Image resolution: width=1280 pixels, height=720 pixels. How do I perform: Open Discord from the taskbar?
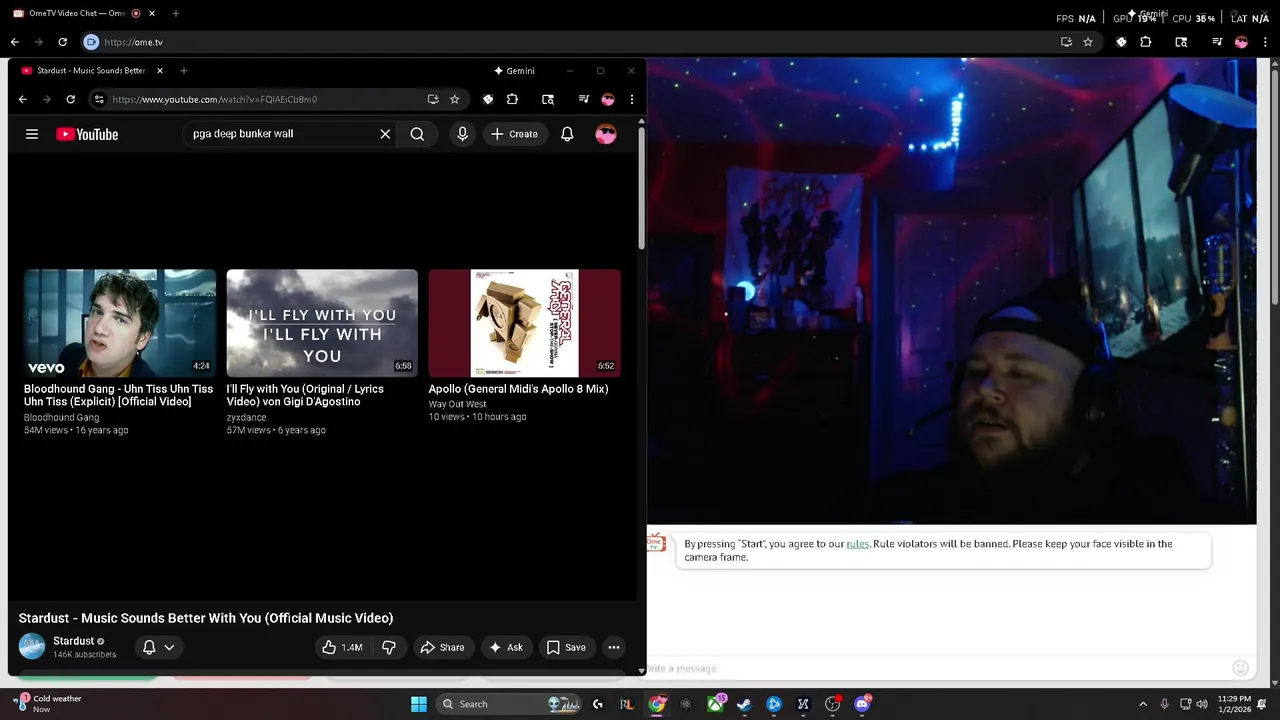(x=862, y=704)
